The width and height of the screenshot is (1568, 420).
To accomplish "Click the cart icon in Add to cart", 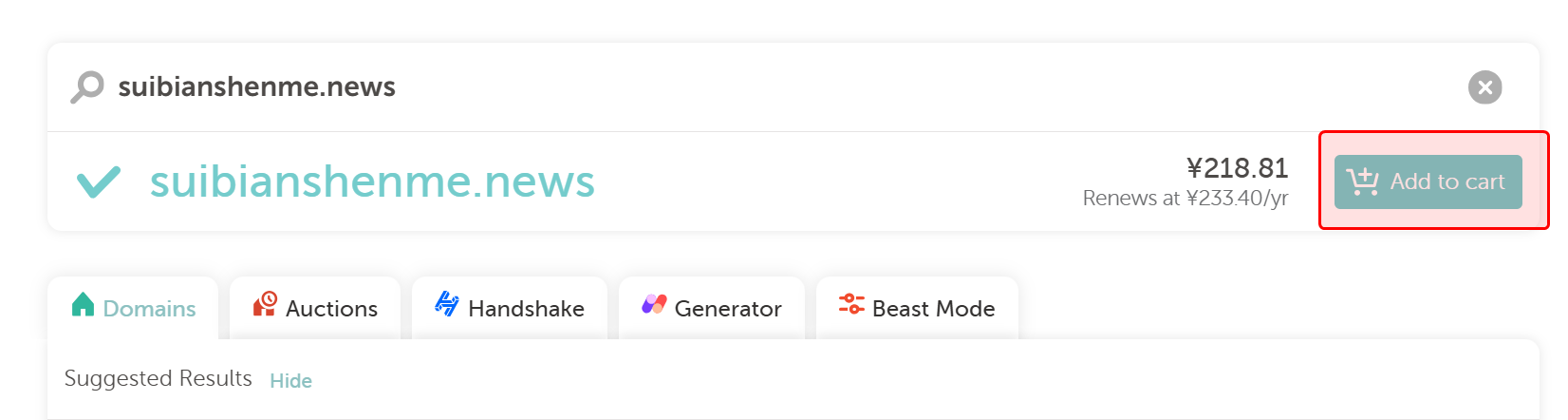I will (1363, 181).
